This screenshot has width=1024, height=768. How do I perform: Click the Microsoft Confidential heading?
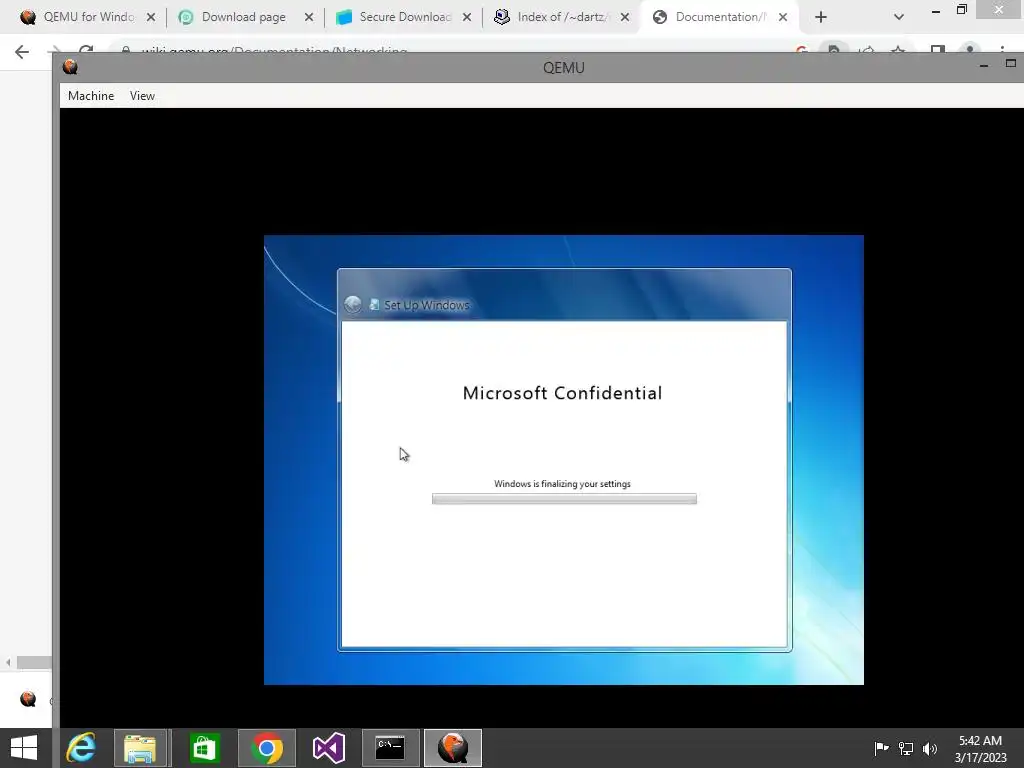pyautogui.click(x=562, y=392)
